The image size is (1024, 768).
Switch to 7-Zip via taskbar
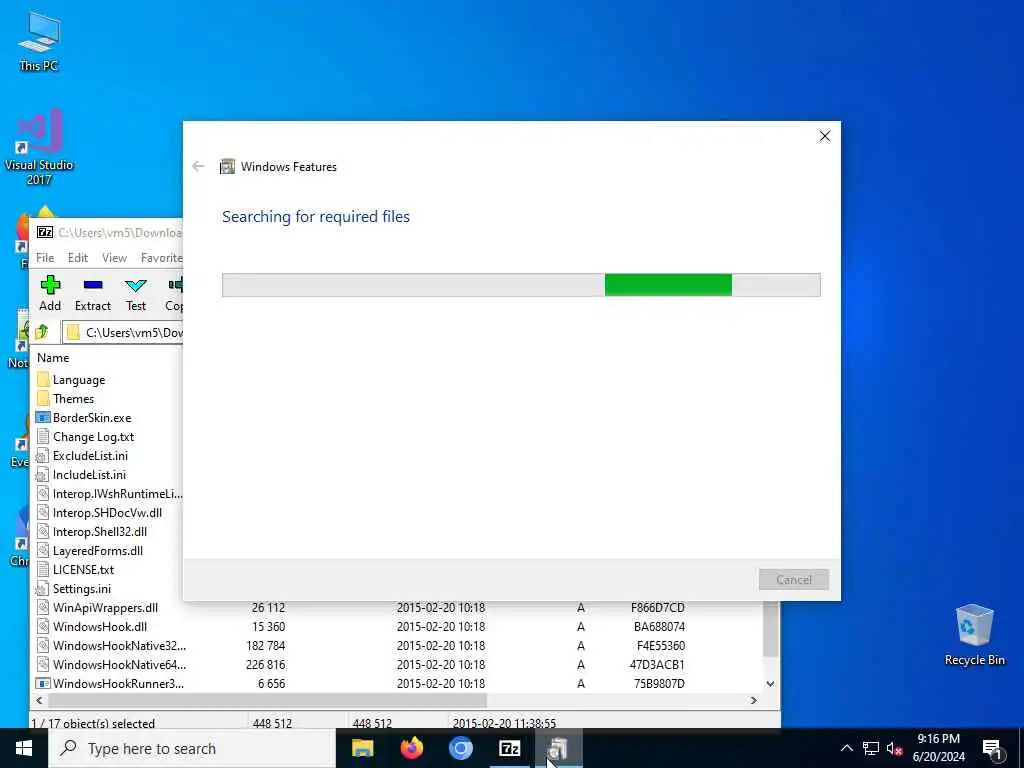click(509, 748)
